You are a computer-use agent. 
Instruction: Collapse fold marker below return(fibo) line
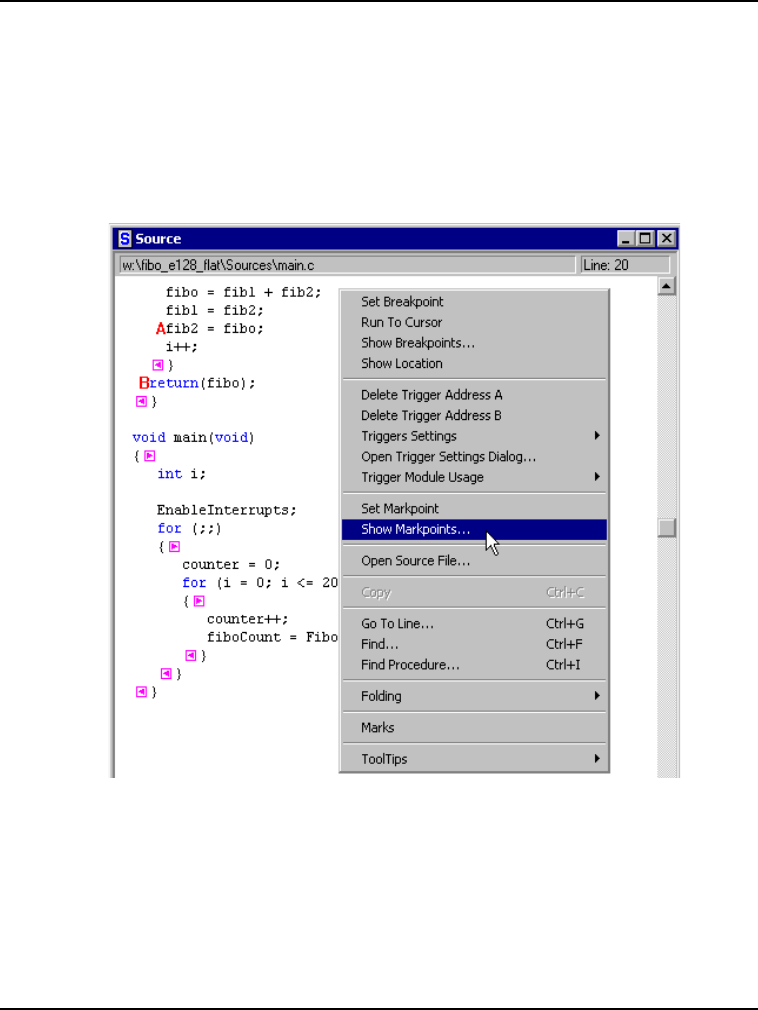click(142, 401)
